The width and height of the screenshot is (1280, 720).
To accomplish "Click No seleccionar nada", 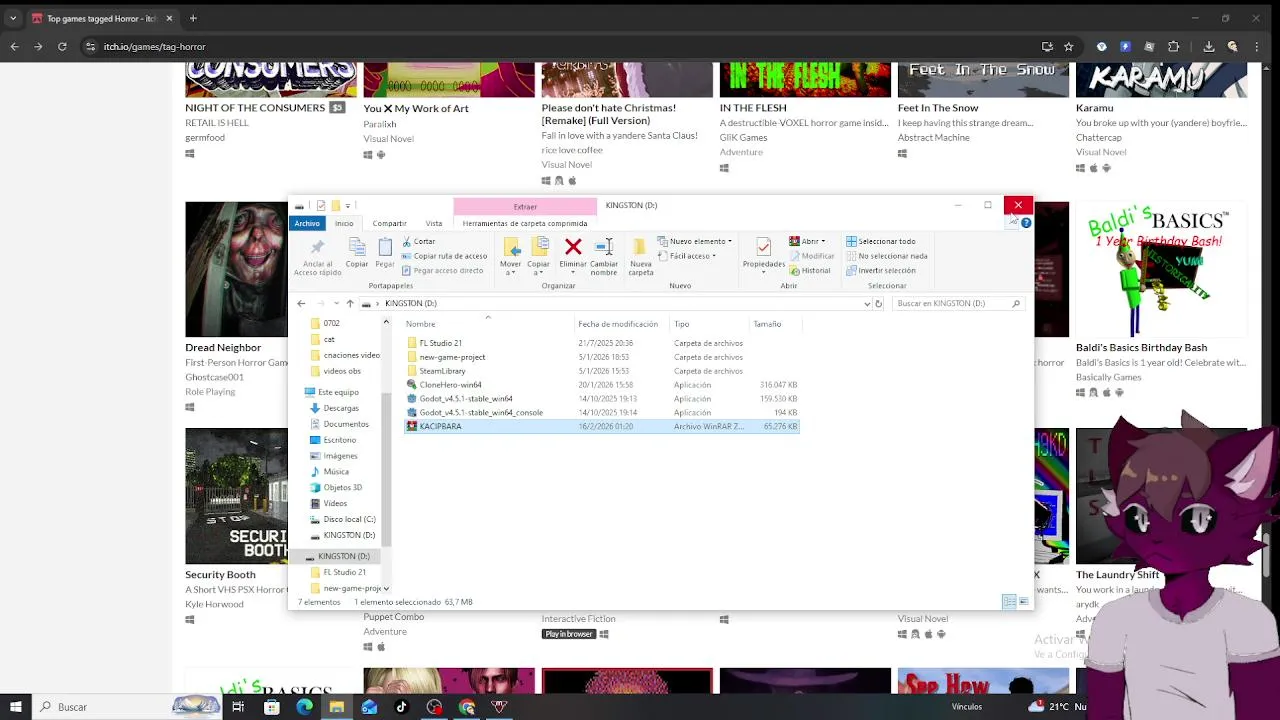I will pos(886,256).
